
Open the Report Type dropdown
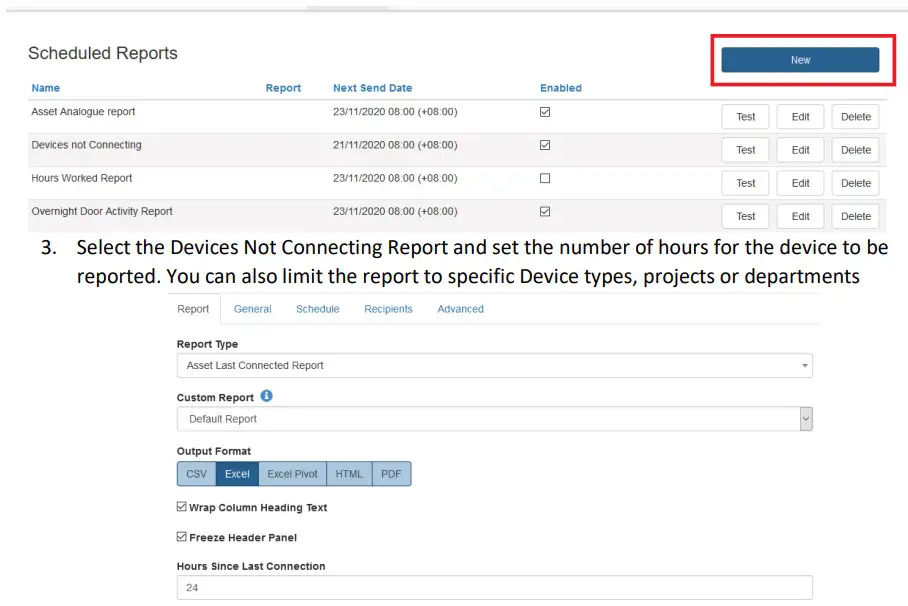coord(494,366)
